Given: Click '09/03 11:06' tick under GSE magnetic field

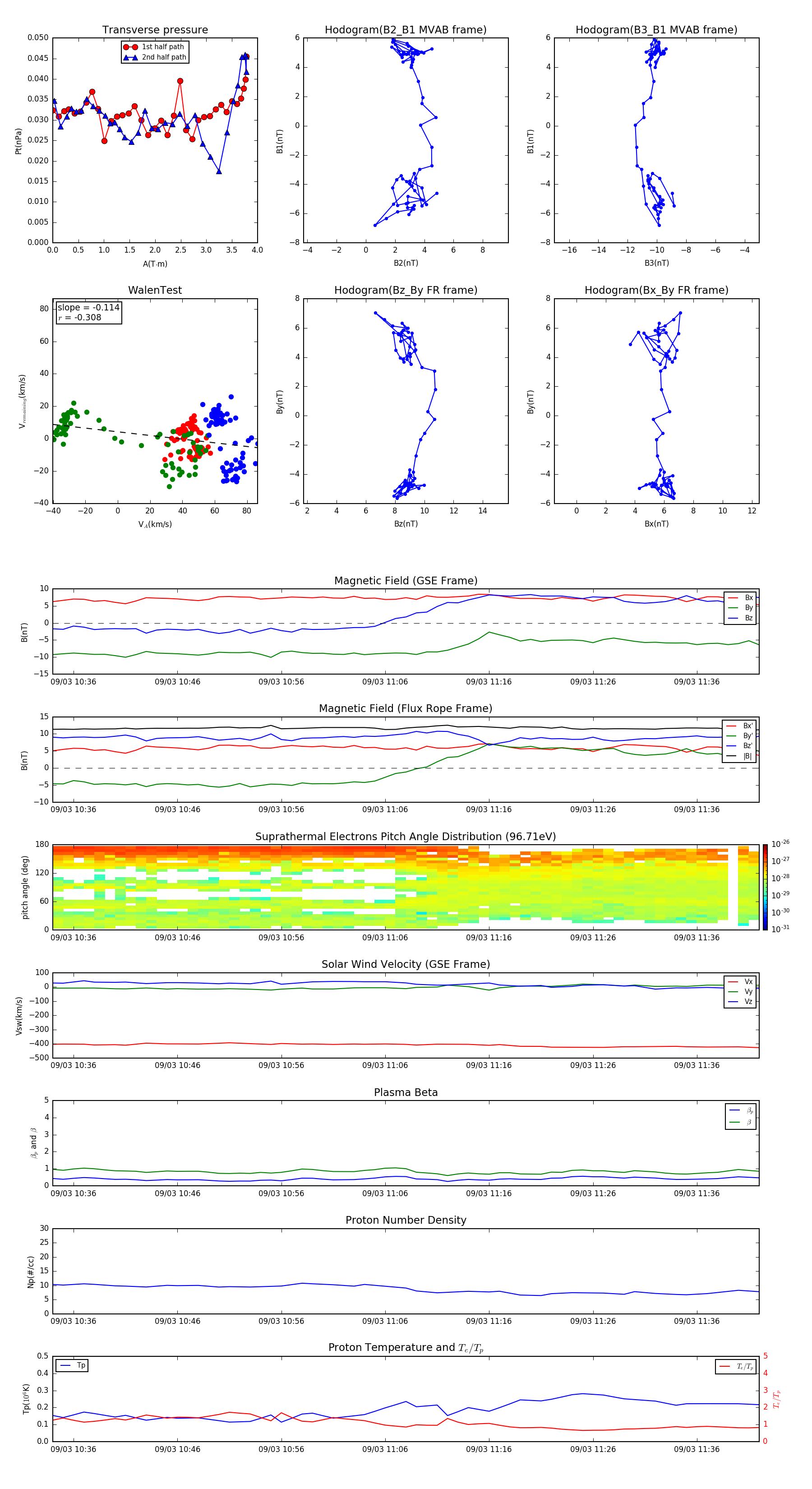Looking at the screenshot, I should 385,682.
